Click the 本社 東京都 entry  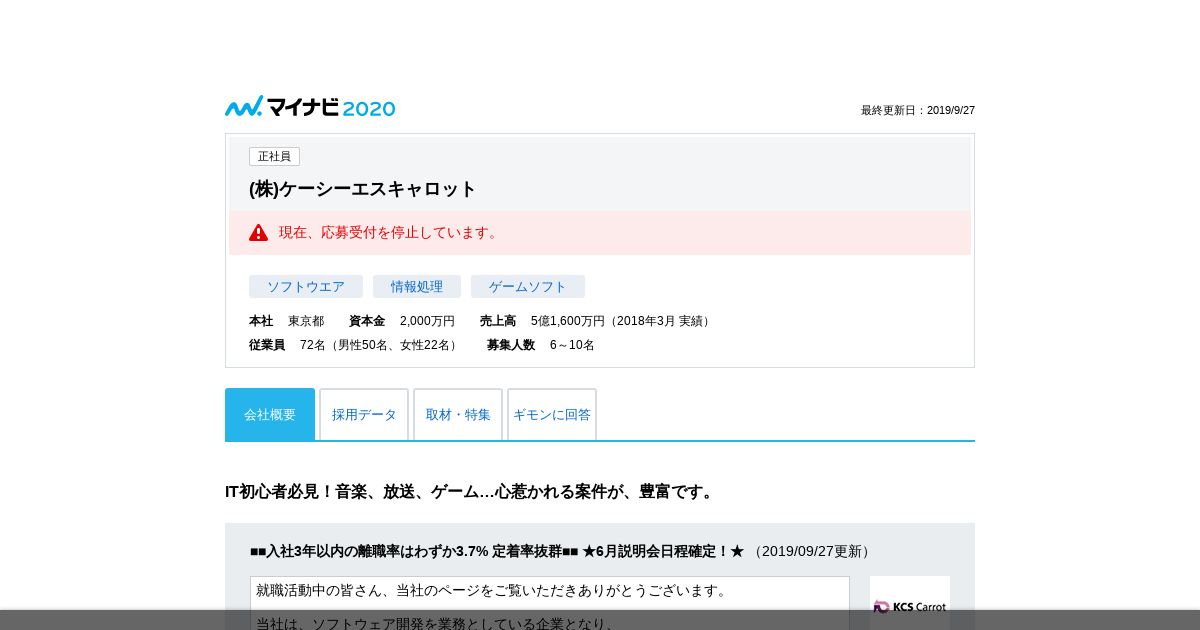coord(287,321)
